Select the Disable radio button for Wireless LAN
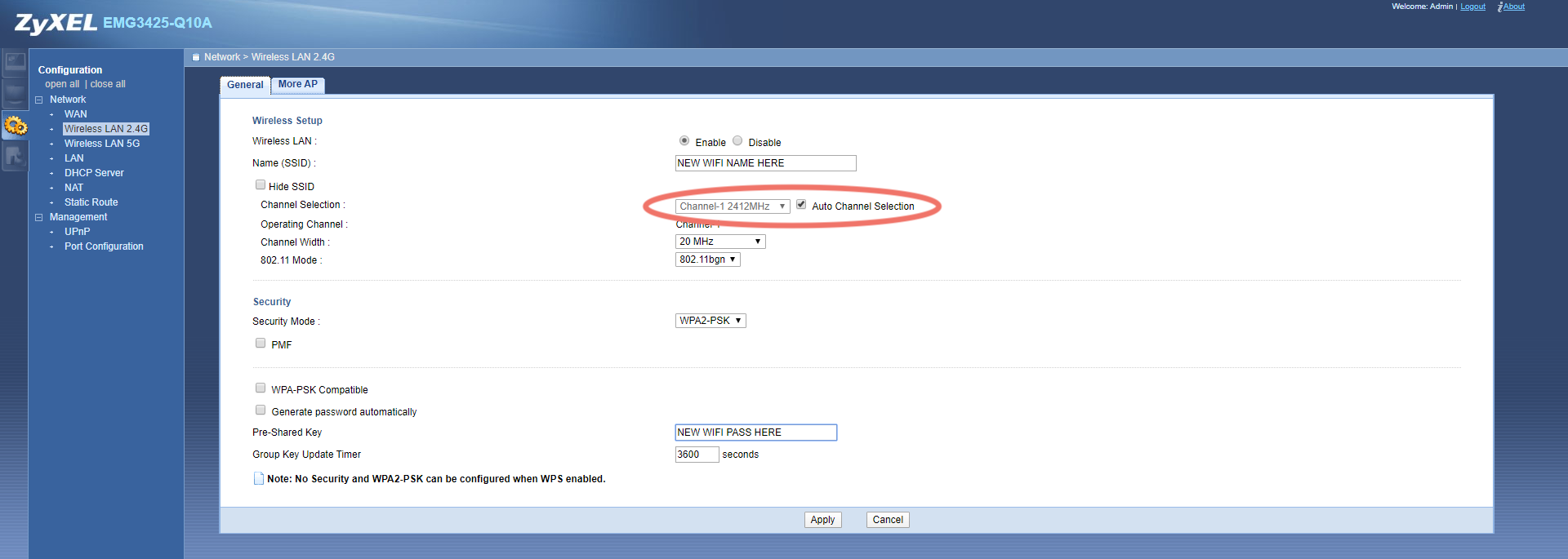Viewport: 1568px width, 559px height. pyautogui.click(x=737, y=141)
